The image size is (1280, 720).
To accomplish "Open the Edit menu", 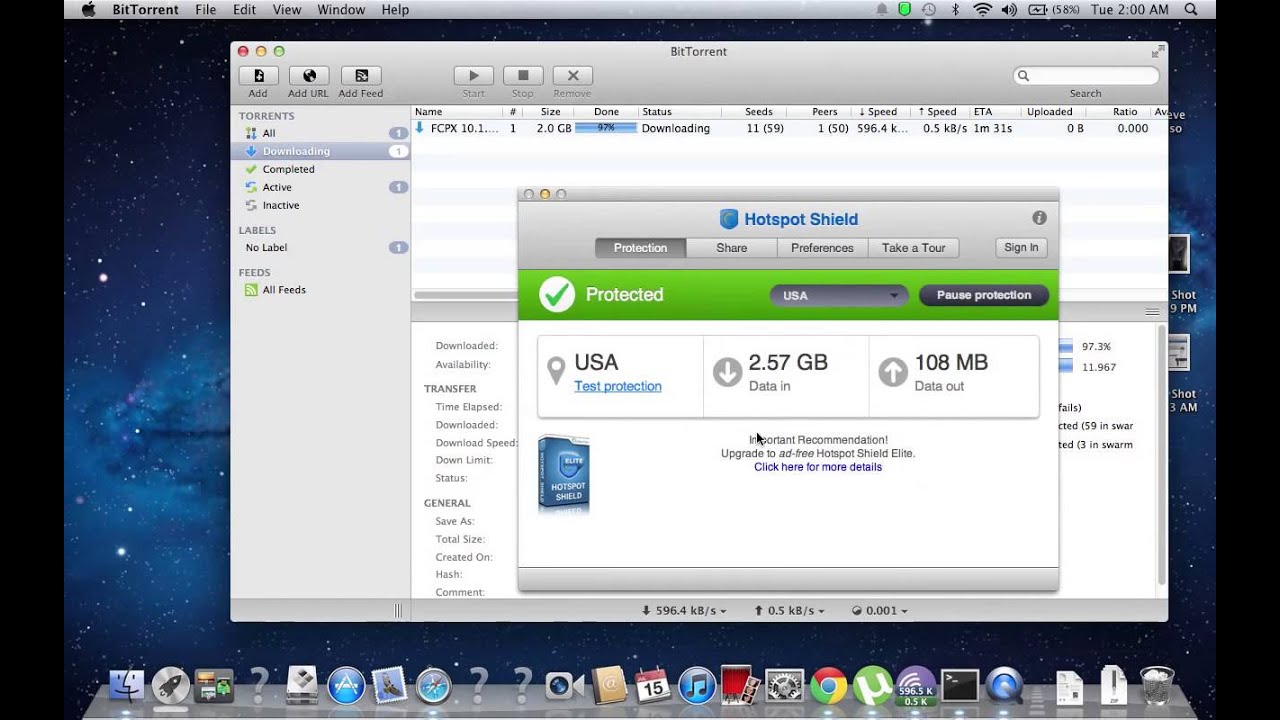I will (244, 10).
